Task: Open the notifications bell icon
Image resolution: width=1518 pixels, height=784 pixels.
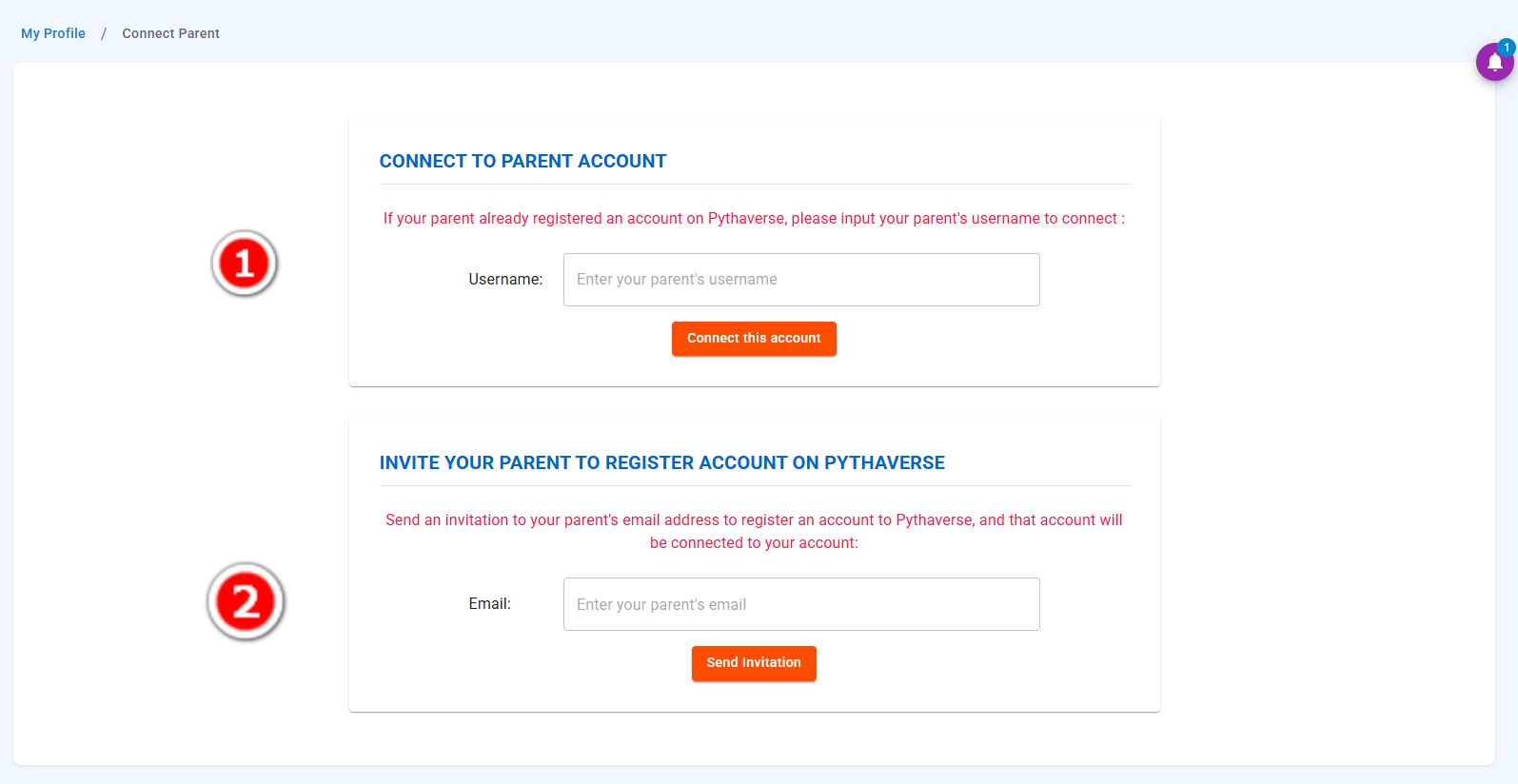Action: 1494,63
